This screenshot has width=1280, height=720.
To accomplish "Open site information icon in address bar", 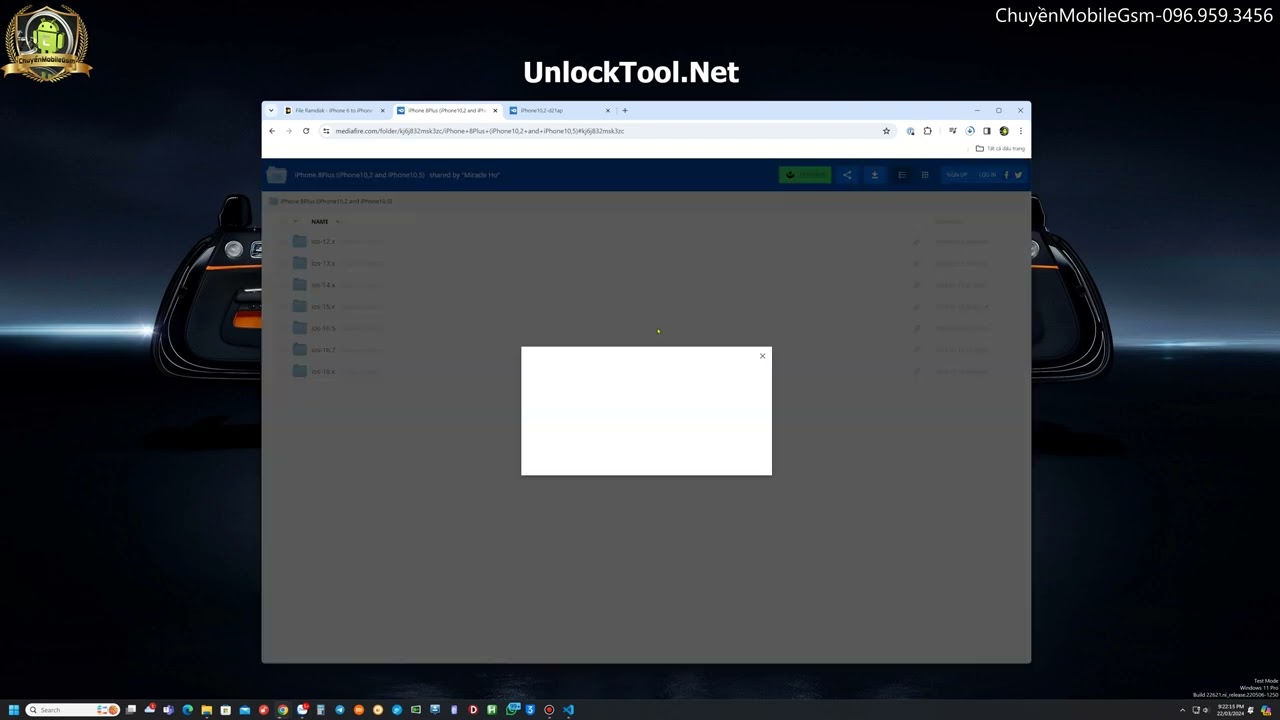I will (x=326, y=131).
